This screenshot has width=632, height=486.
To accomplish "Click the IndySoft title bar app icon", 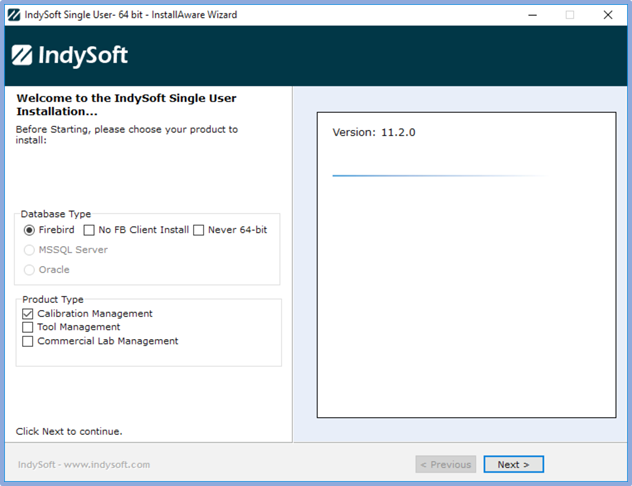I will click(x=14, y=15).
